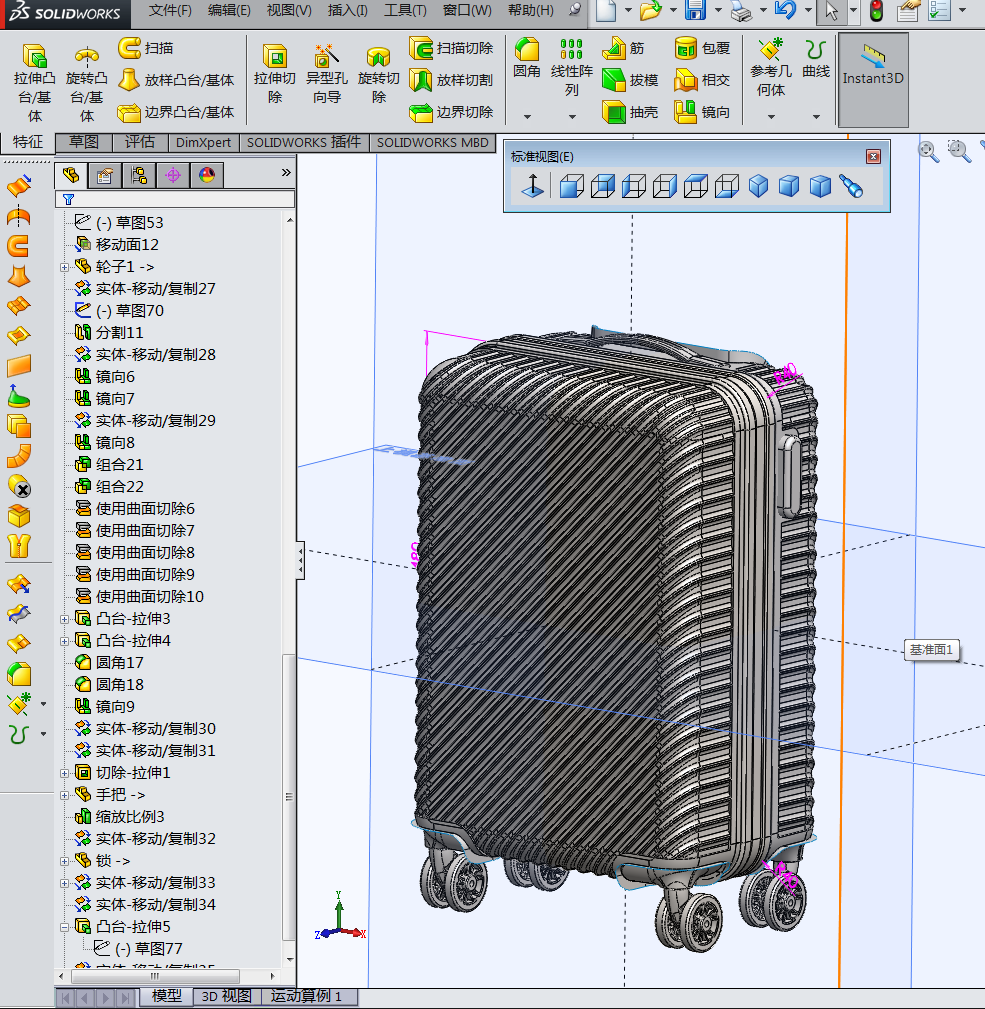985x1009 pixels.
Task: Expand the 轮子1 tree node
Action: [x=65, y=267]
